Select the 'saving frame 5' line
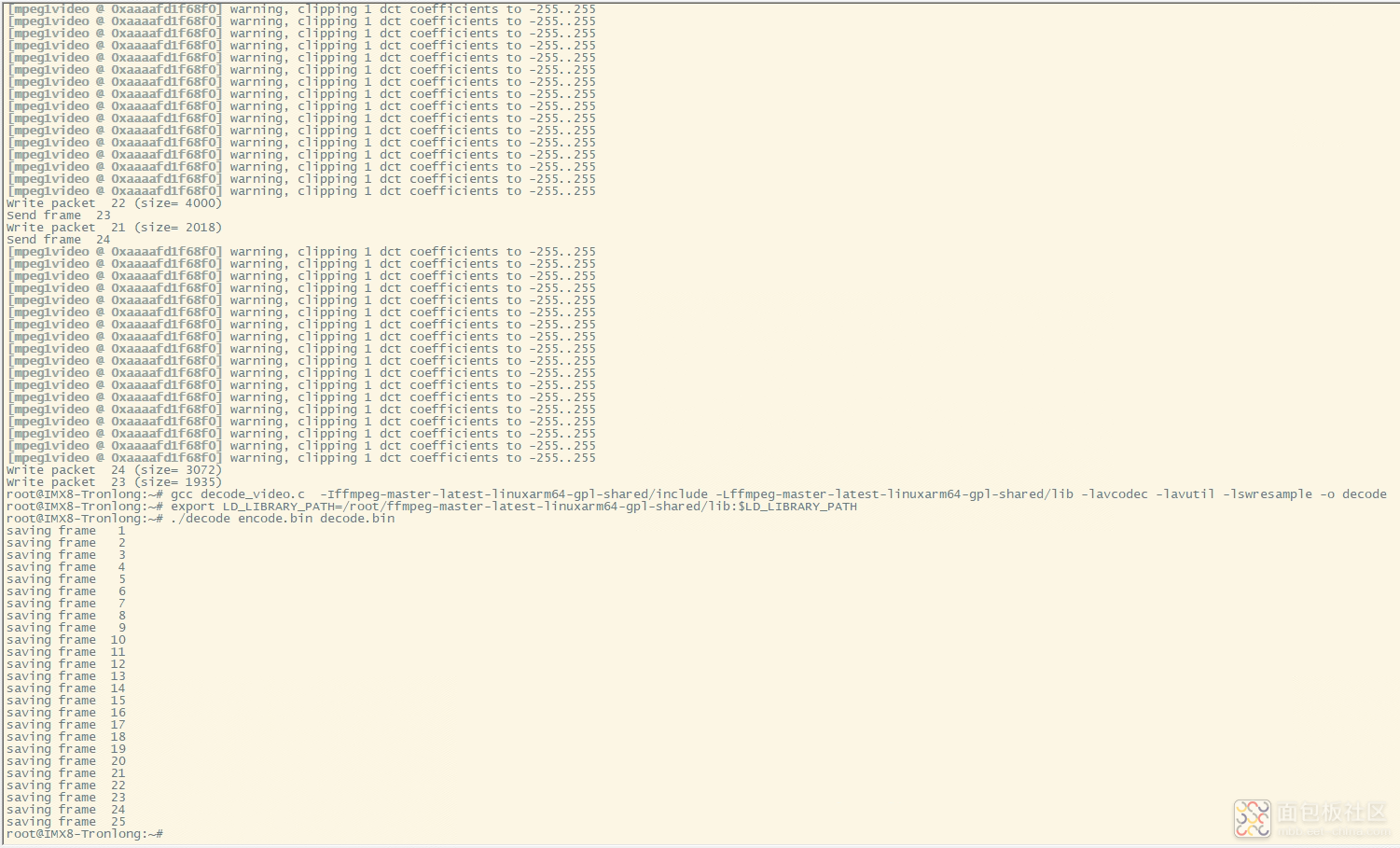Image resolution: width=1400 pixels, height=848 pixels. (x=66, y=579)
